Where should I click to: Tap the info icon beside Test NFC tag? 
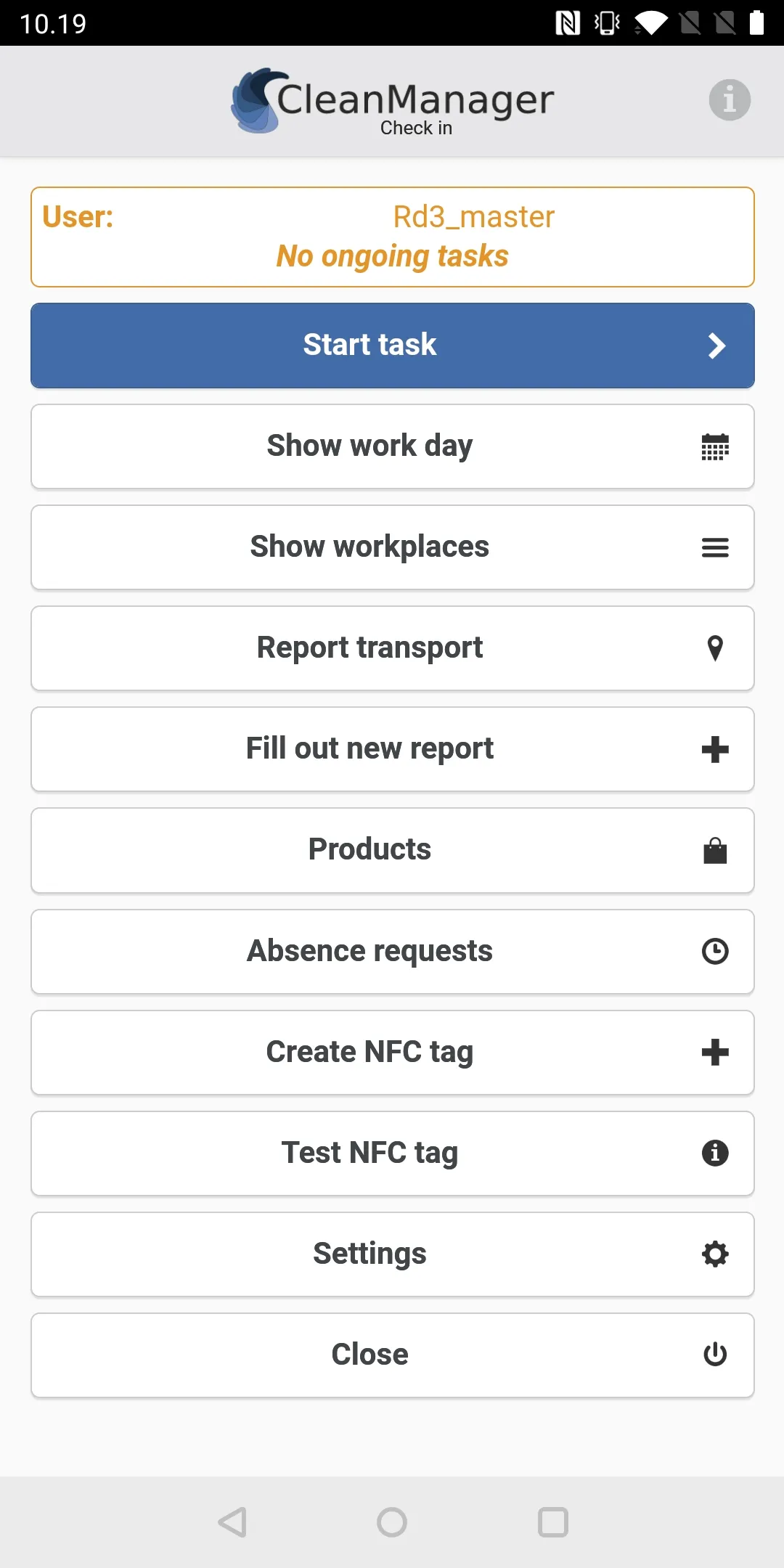[x=715, y=1153]
